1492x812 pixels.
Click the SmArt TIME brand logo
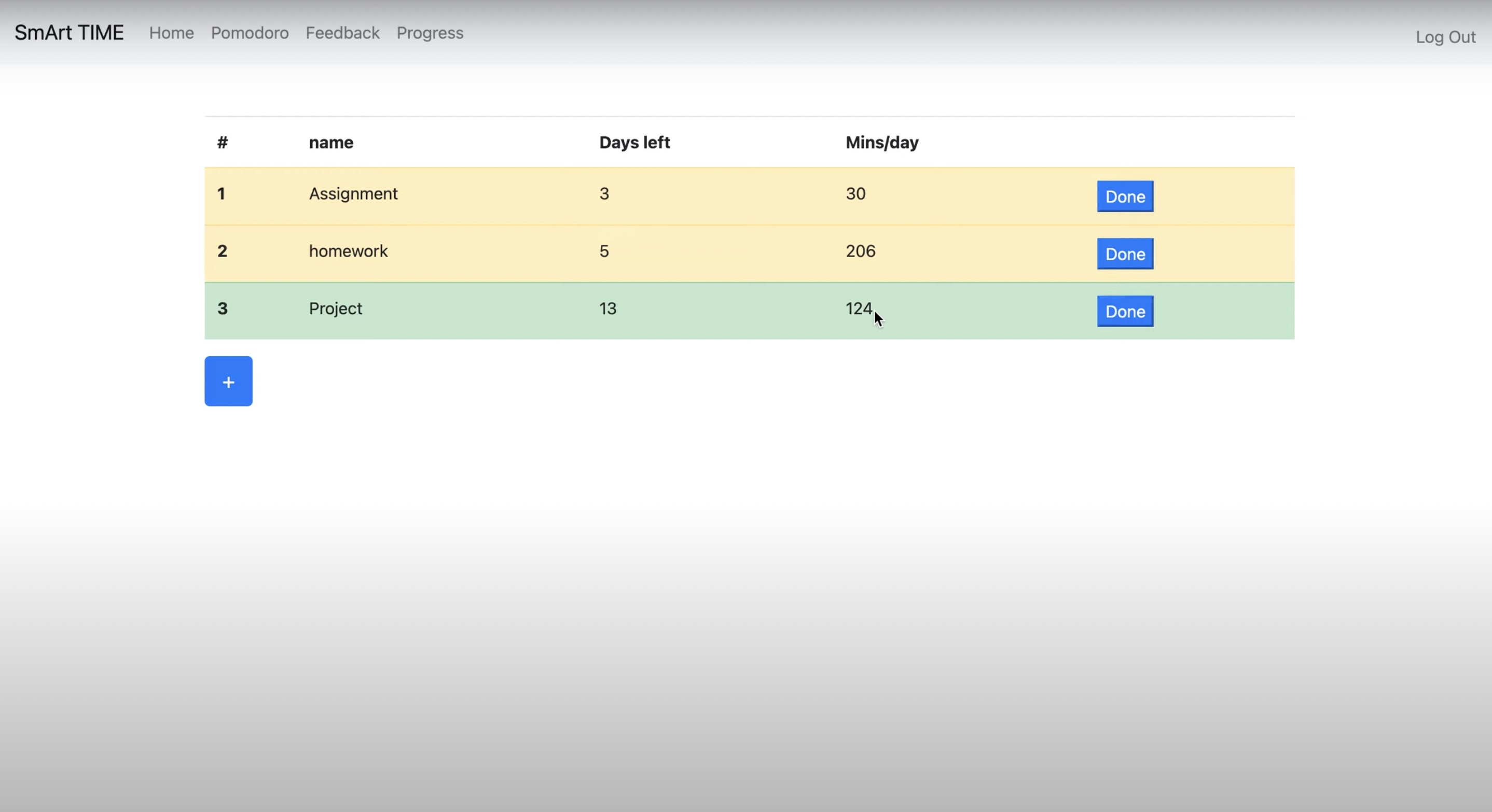(x=69, y=33)
